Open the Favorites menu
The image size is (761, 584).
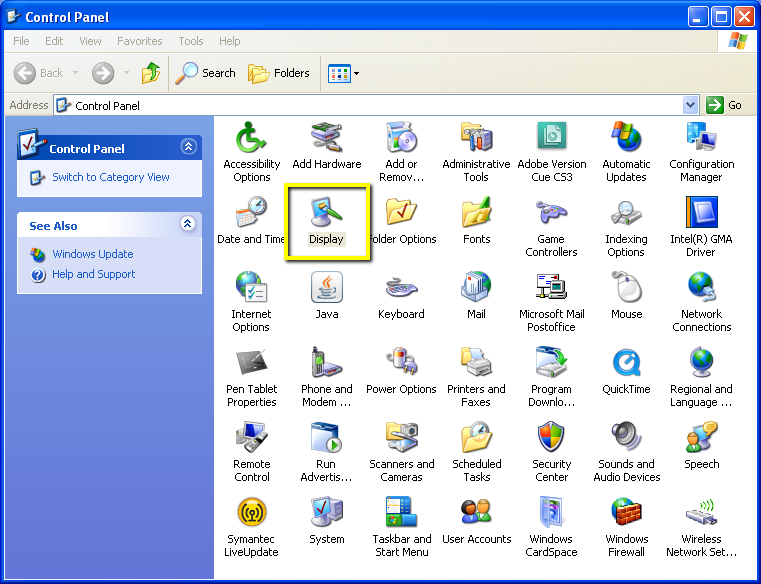139,41
